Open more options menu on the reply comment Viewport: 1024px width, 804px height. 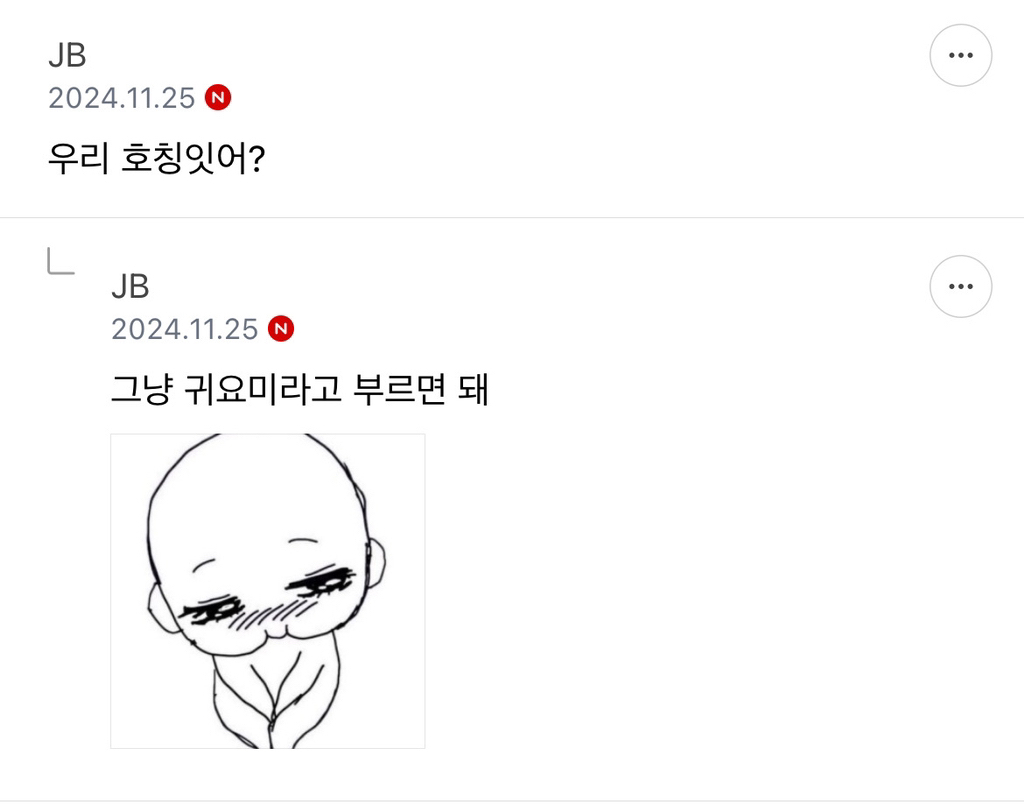pyautogui.click(x=961, y=287)
